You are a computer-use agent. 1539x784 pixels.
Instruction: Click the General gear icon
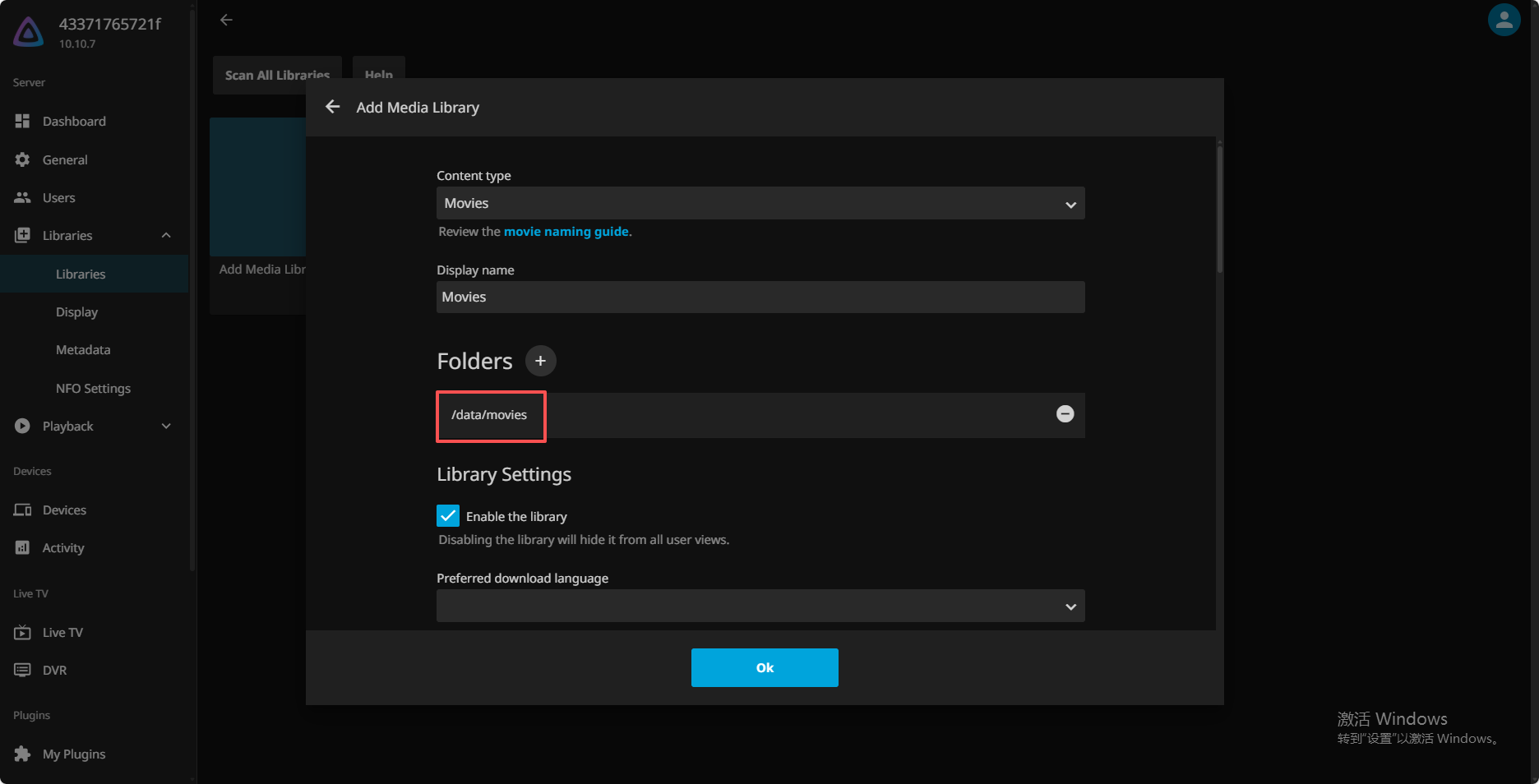point(22,159)
